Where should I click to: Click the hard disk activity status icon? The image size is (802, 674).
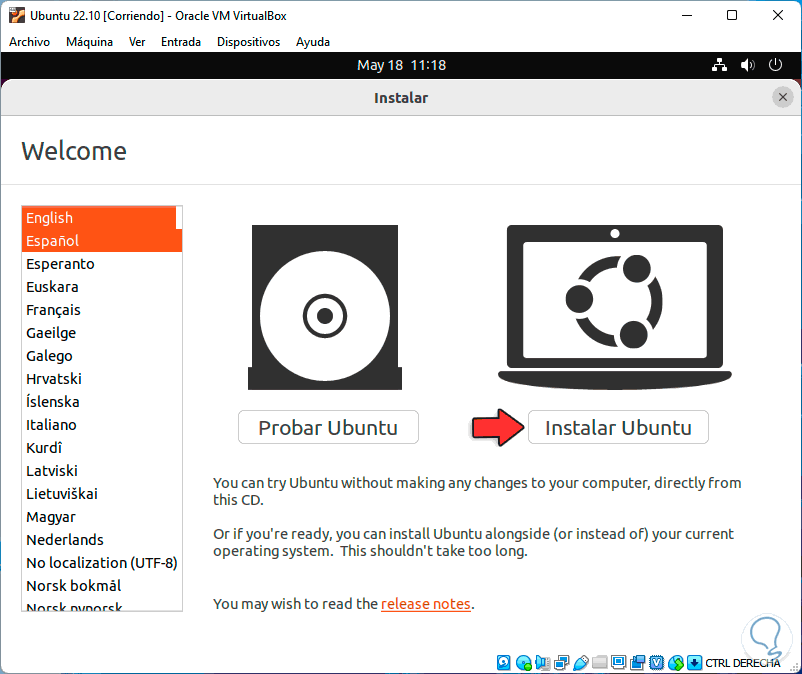pyautogui.click(x=503, y=663)
